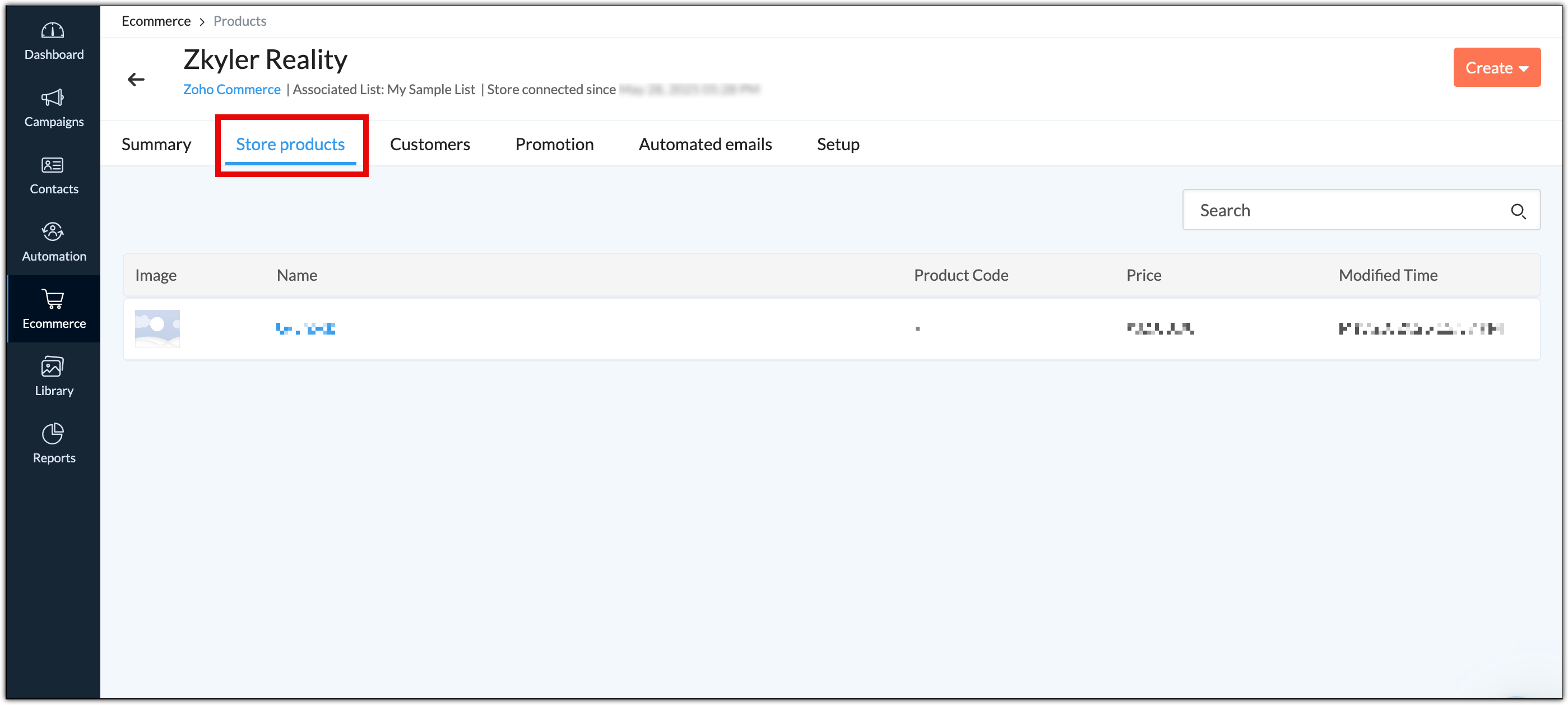Click Ecommerce in the breadcrumb
The image size is (1568, 705).
tap(156, 21)
